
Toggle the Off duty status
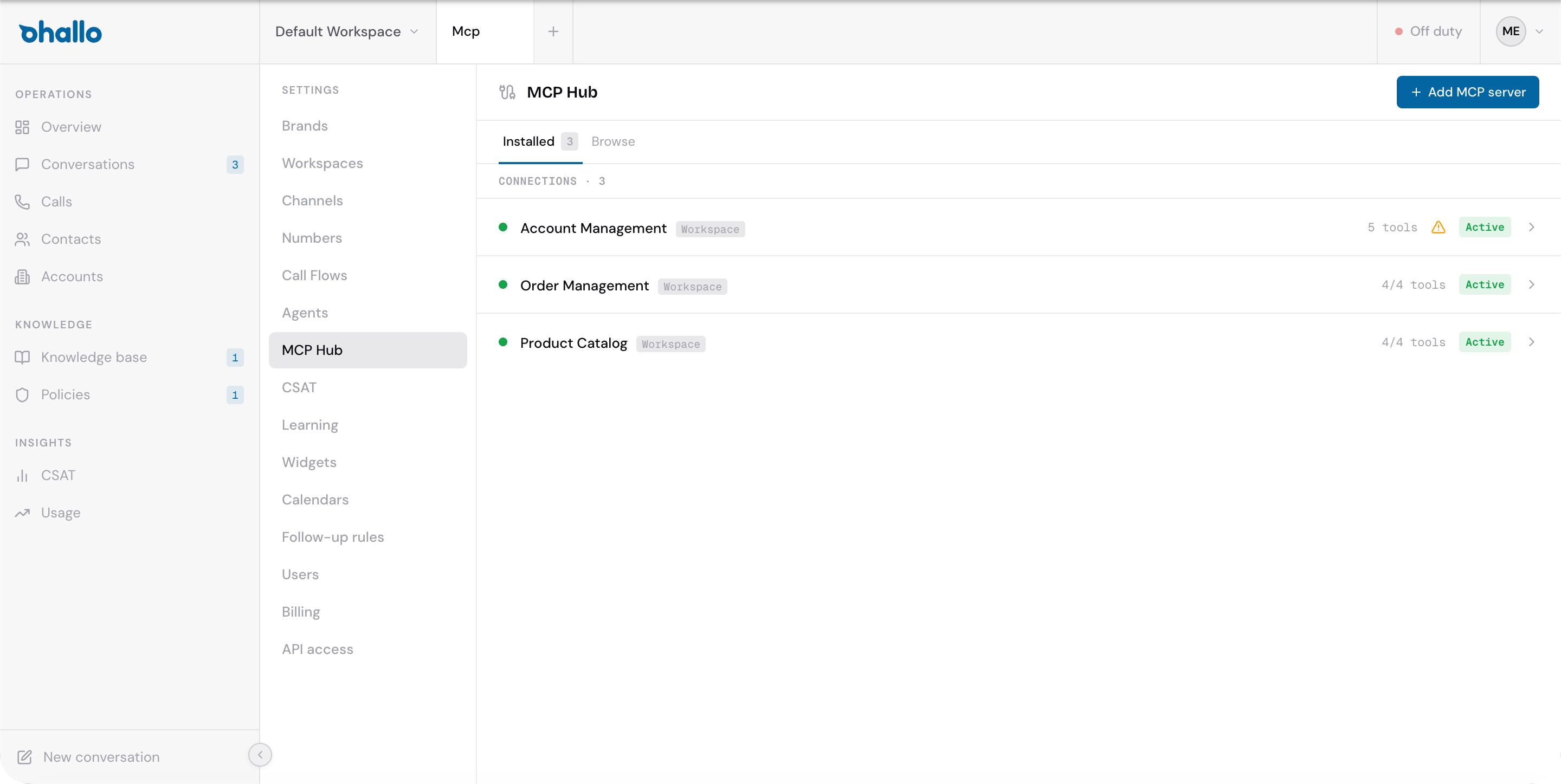point(1428,31)
